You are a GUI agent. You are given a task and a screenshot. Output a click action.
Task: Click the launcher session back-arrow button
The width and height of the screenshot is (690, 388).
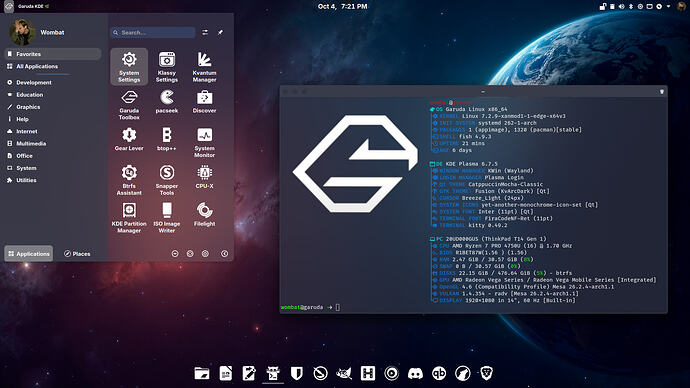224,254
